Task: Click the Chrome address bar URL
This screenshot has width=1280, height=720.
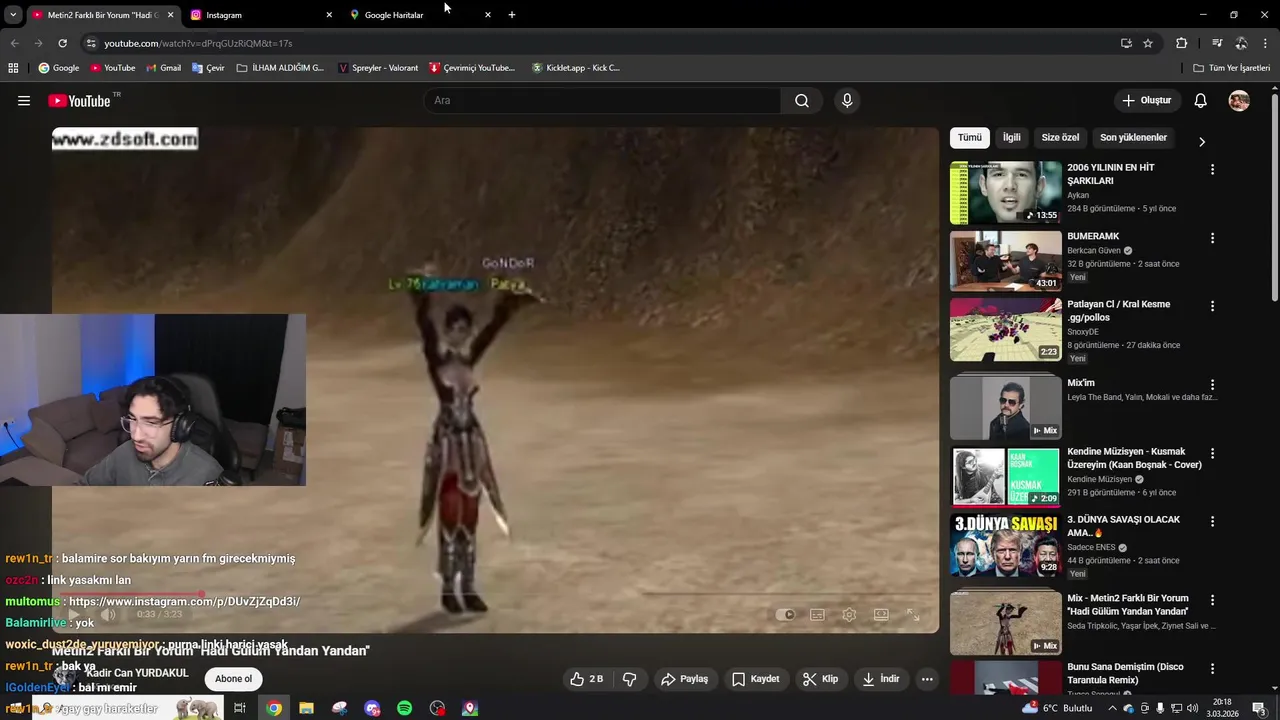Action: 198,44
